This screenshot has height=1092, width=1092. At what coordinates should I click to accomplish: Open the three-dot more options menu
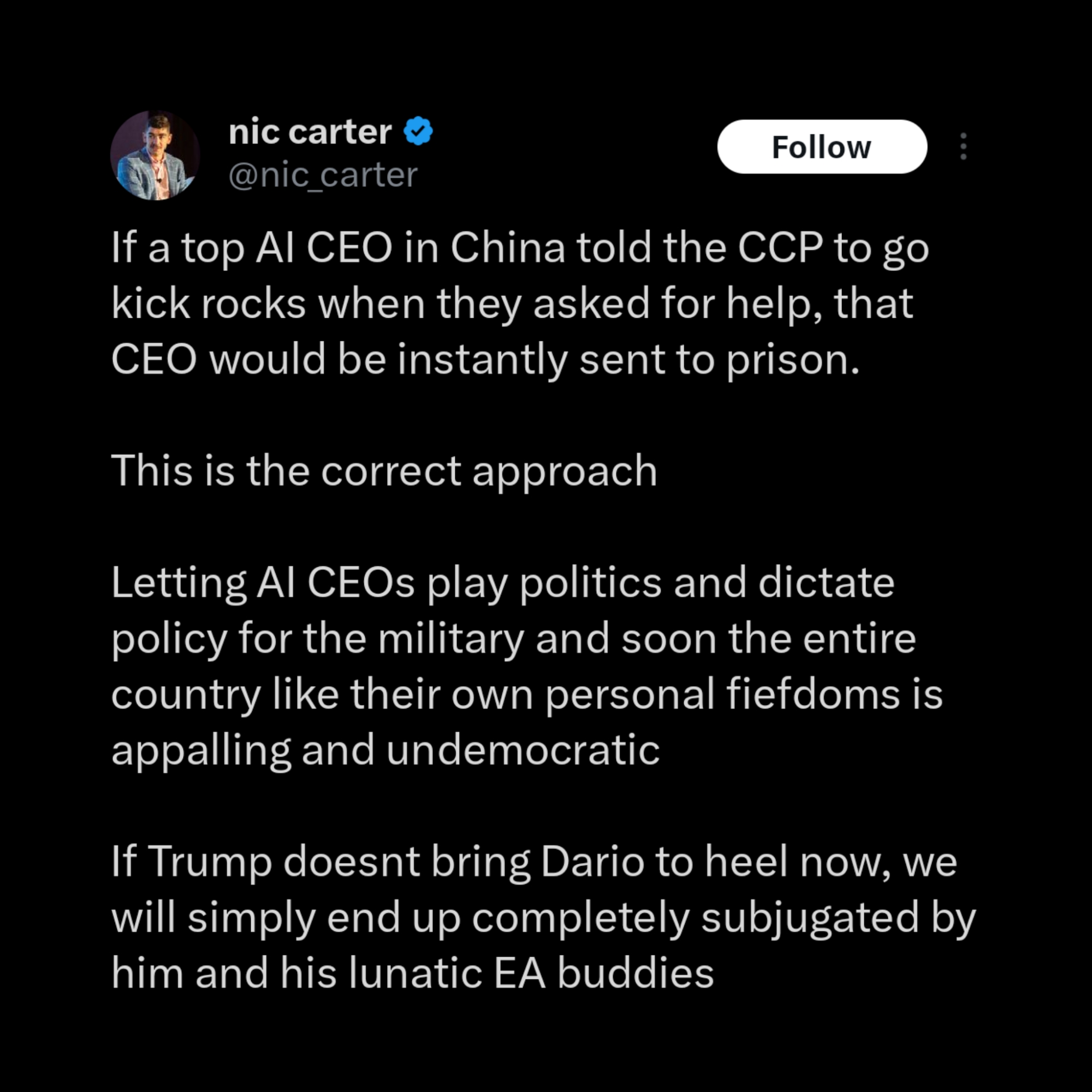963,147
